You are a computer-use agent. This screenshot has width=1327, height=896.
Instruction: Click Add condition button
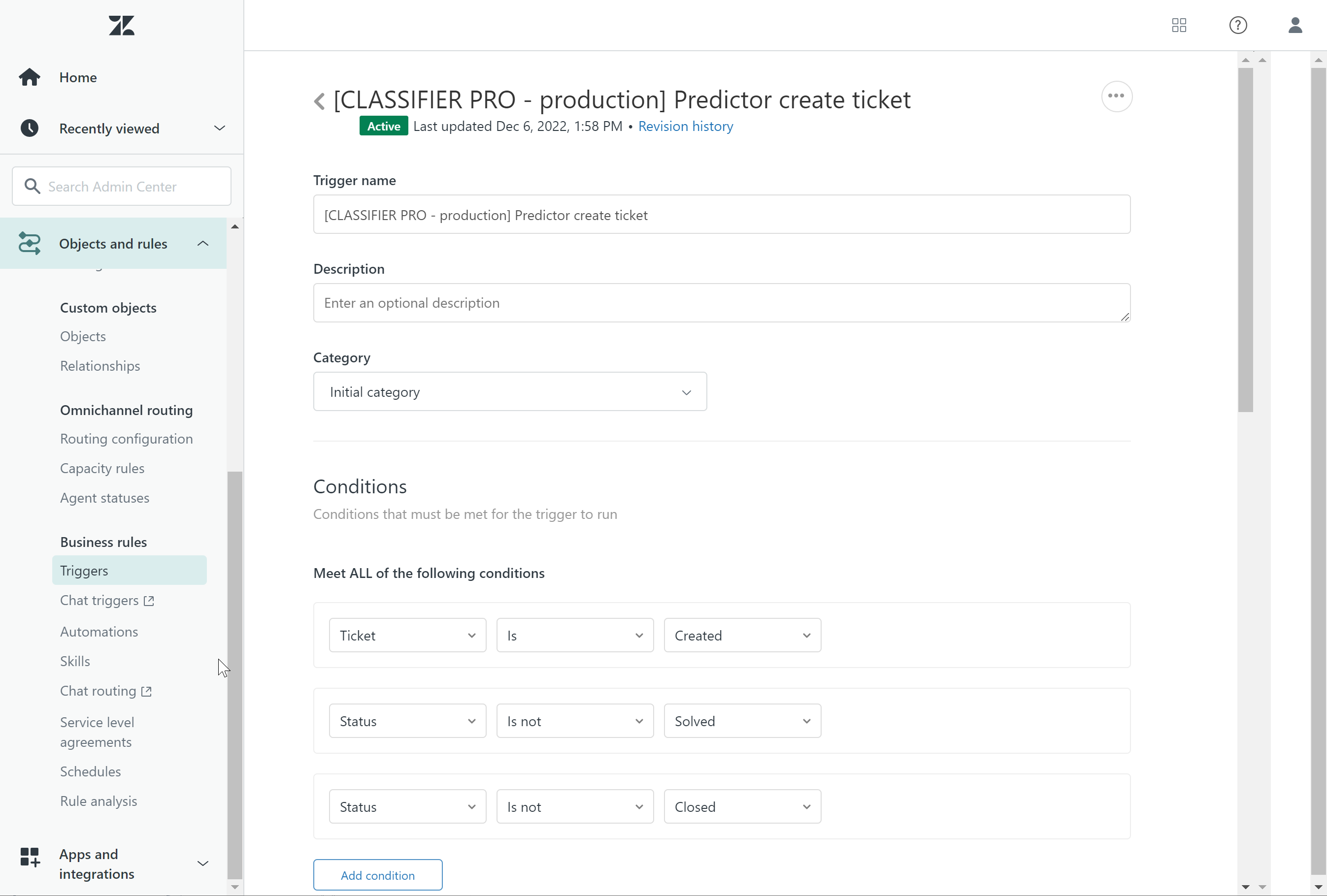377,874
